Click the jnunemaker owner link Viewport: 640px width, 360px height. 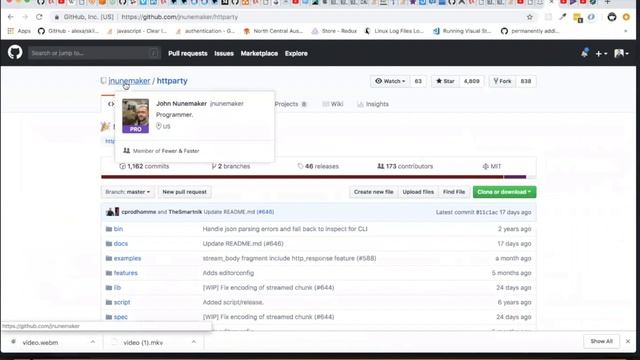click(129, 81)
